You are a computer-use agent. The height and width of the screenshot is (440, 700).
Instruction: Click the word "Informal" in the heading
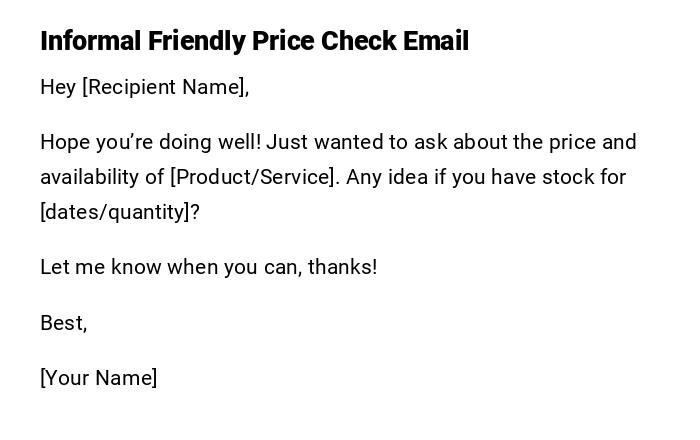click(91, 41)
